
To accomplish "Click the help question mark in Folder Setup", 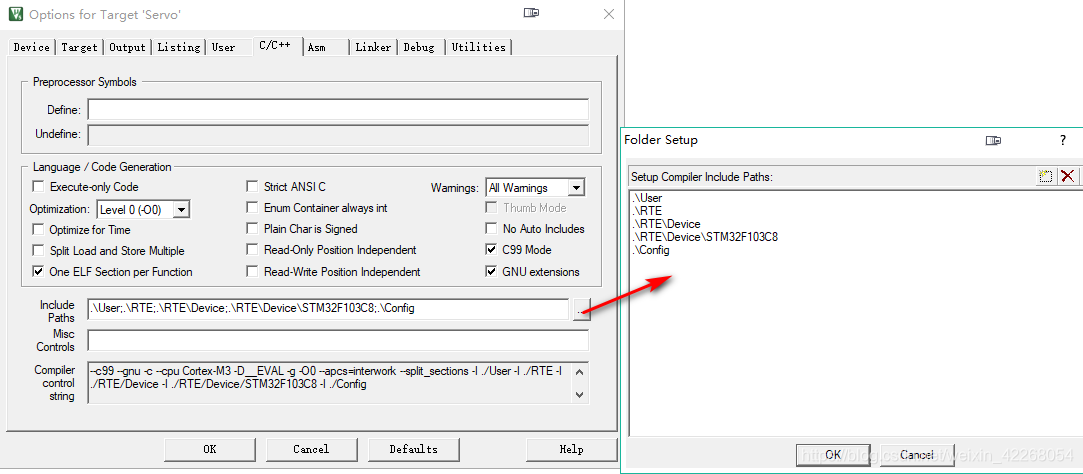I will [x=1063, y=140].
